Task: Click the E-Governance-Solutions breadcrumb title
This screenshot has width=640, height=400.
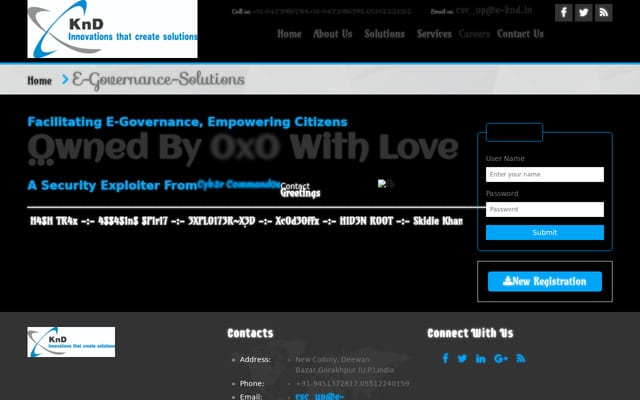Action: tap(158, 80)
